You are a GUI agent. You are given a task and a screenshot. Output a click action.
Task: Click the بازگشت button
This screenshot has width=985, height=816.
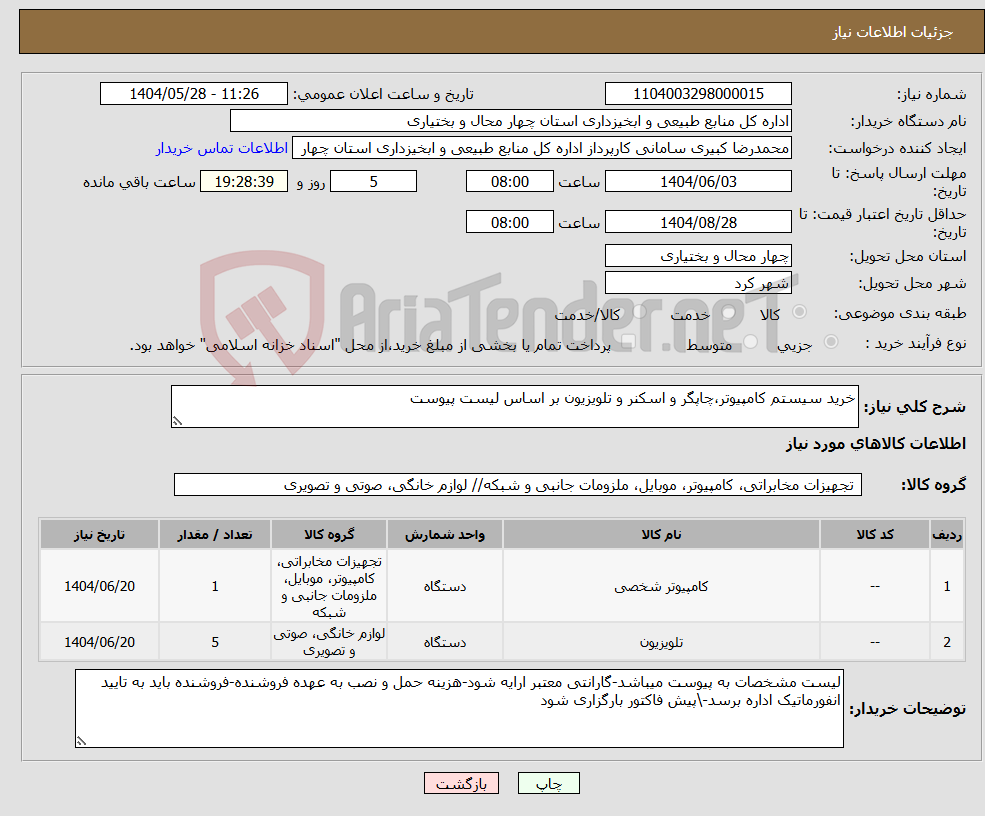click(461, 783)
